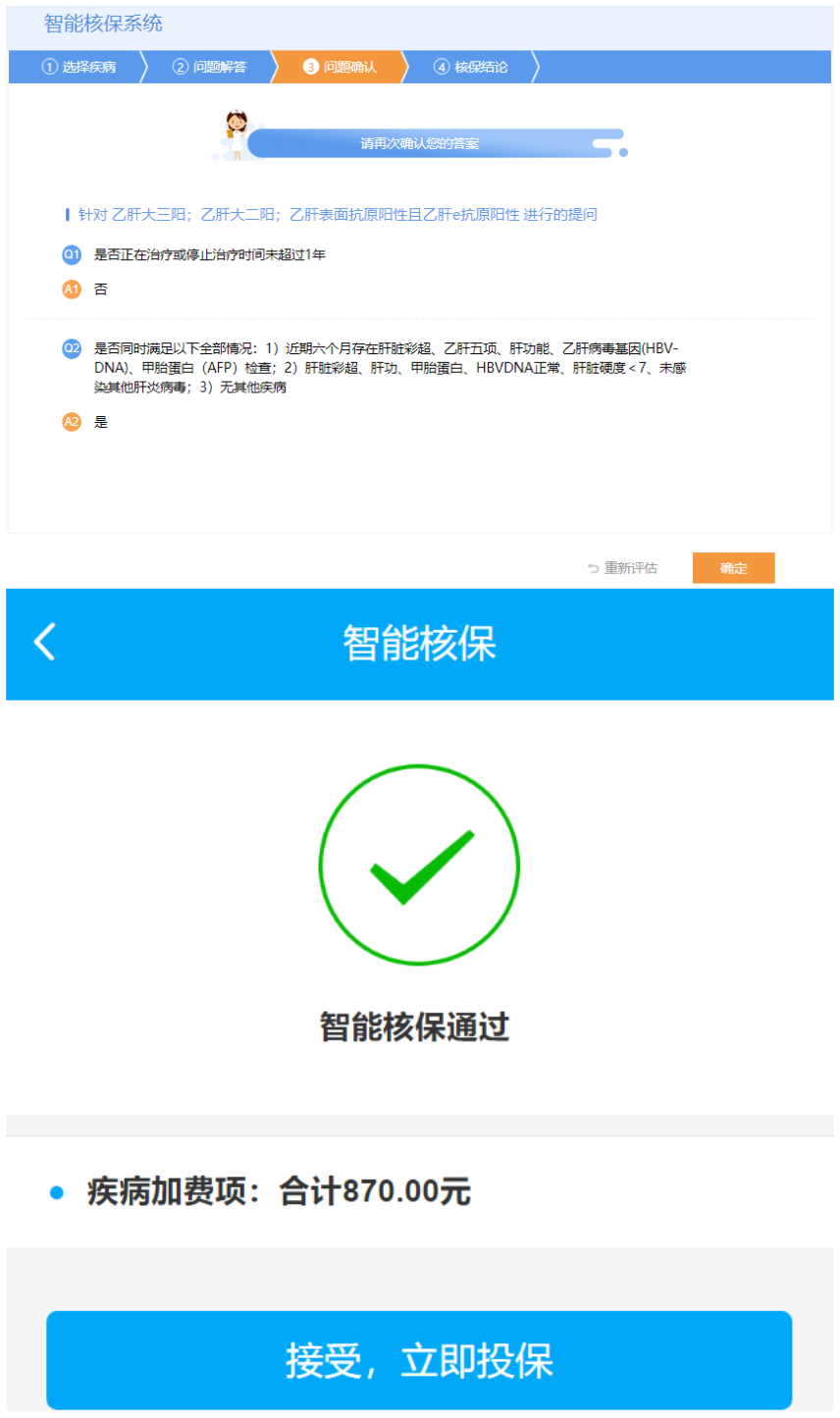Image resolution: width=840 pixels, height=1418 pixels.
Task: Click the orange A2 answer badge
Action: 72,422
